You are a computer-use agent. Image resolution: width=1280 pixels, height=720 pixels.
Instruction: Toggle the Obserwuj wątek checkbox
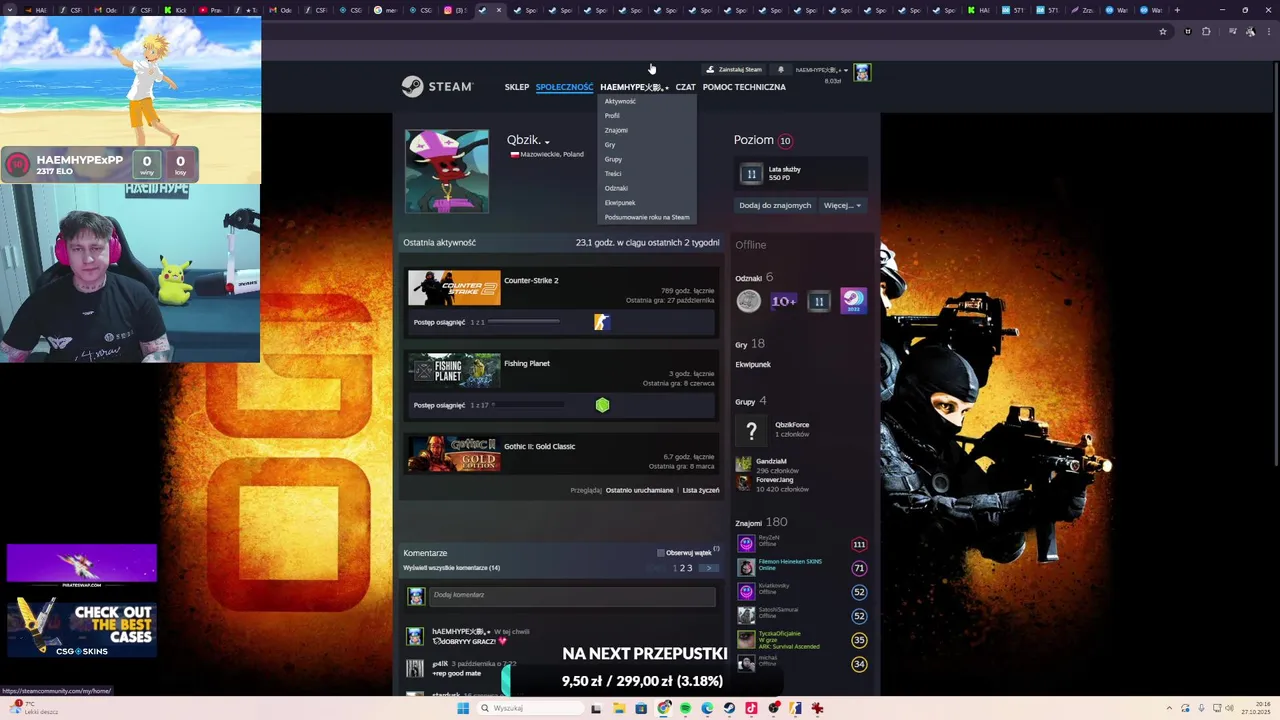coord(661,553)
